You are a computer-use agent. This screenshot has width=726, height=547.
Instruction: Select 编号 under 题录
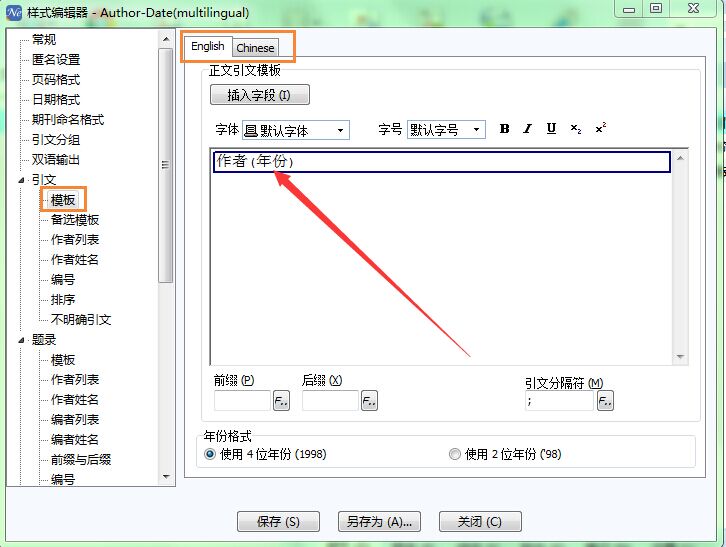pyautogui.click(x=63, y=479)
